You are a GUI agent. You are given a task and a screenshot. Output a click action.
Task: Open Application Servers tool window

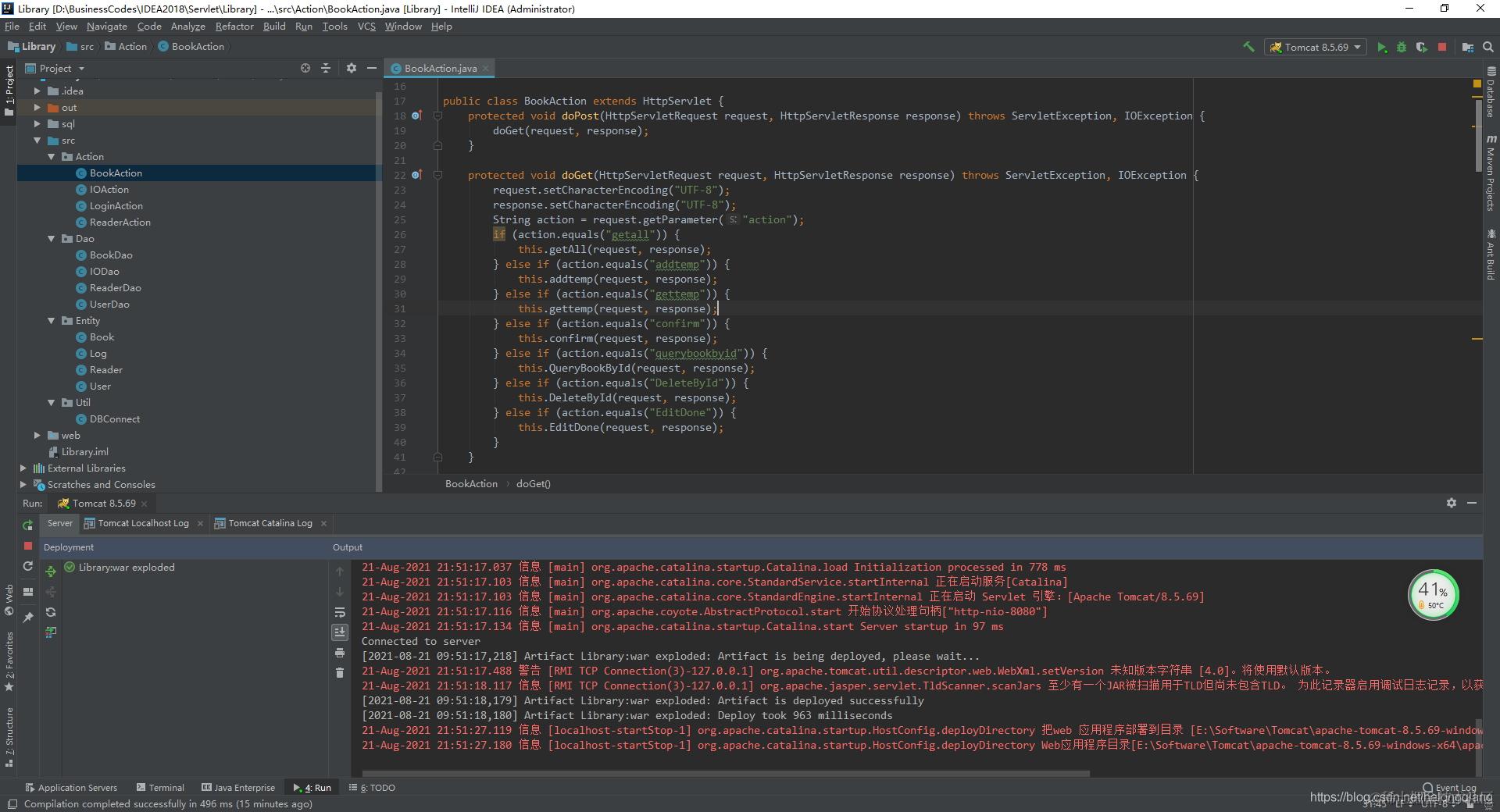coord(71,788)
